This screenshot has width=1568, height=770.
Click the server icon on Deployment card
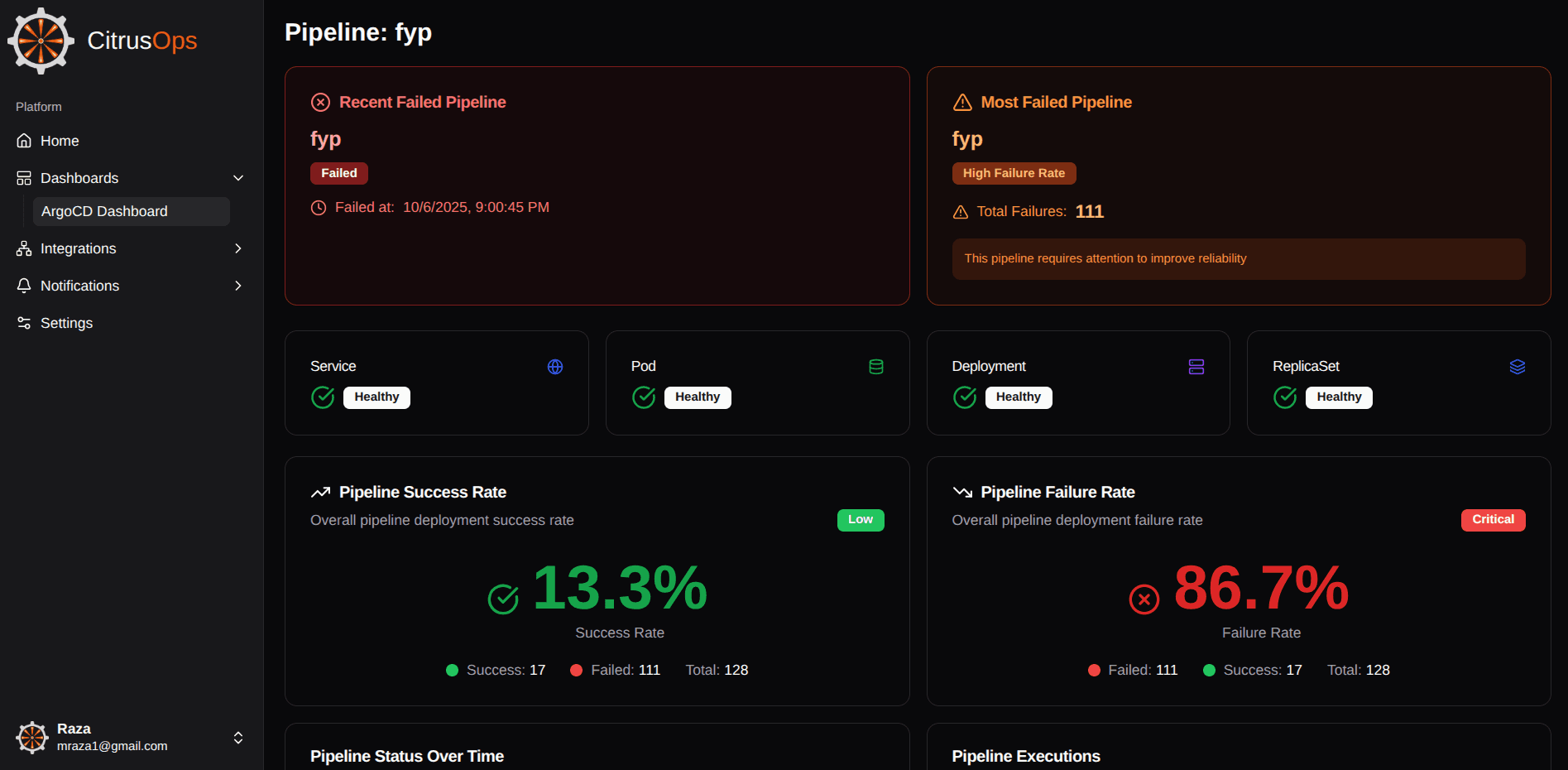point(1196,367)
